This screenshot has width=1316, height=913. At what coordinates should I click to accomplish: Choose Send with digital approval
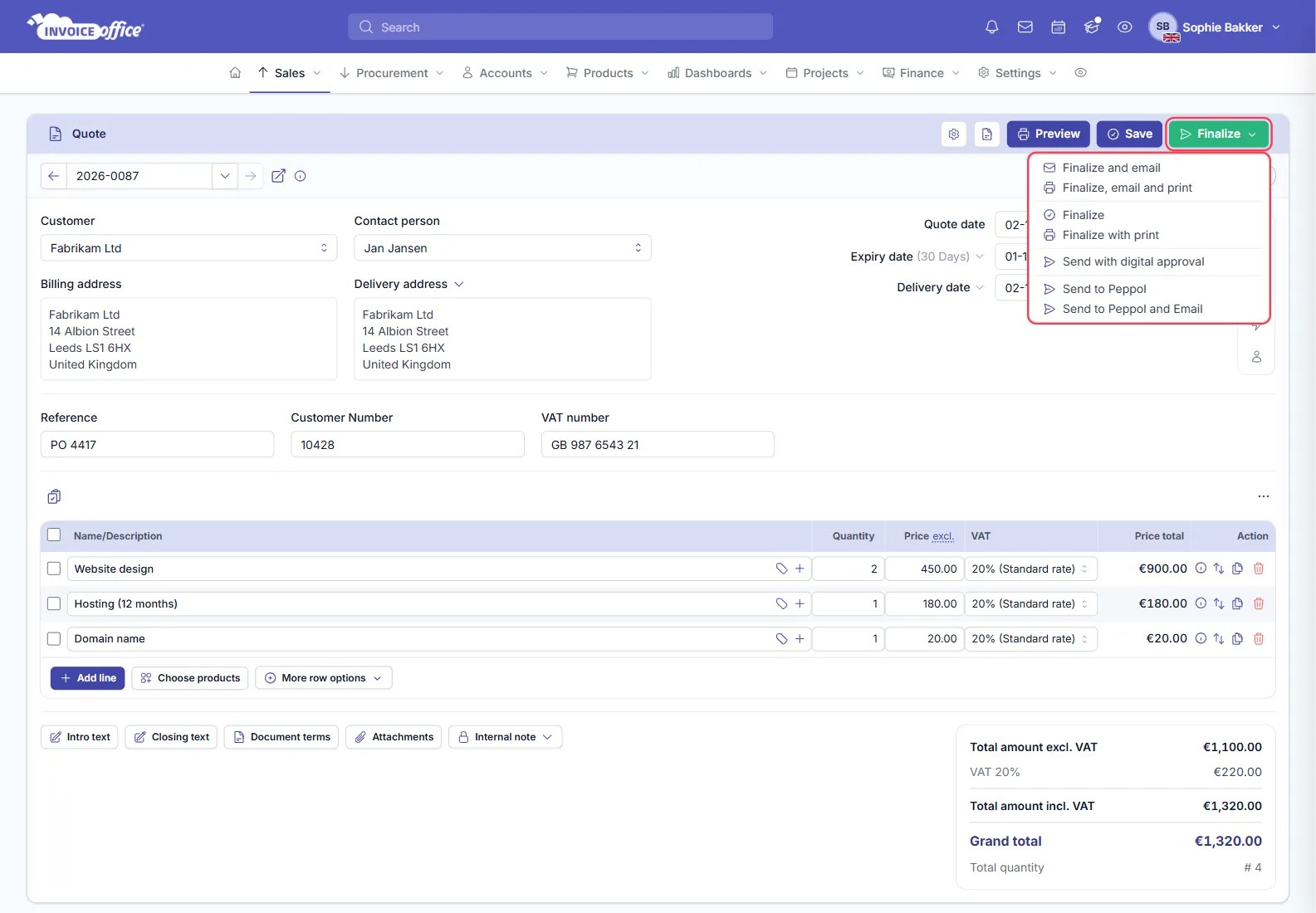(x=1133, y=261)
